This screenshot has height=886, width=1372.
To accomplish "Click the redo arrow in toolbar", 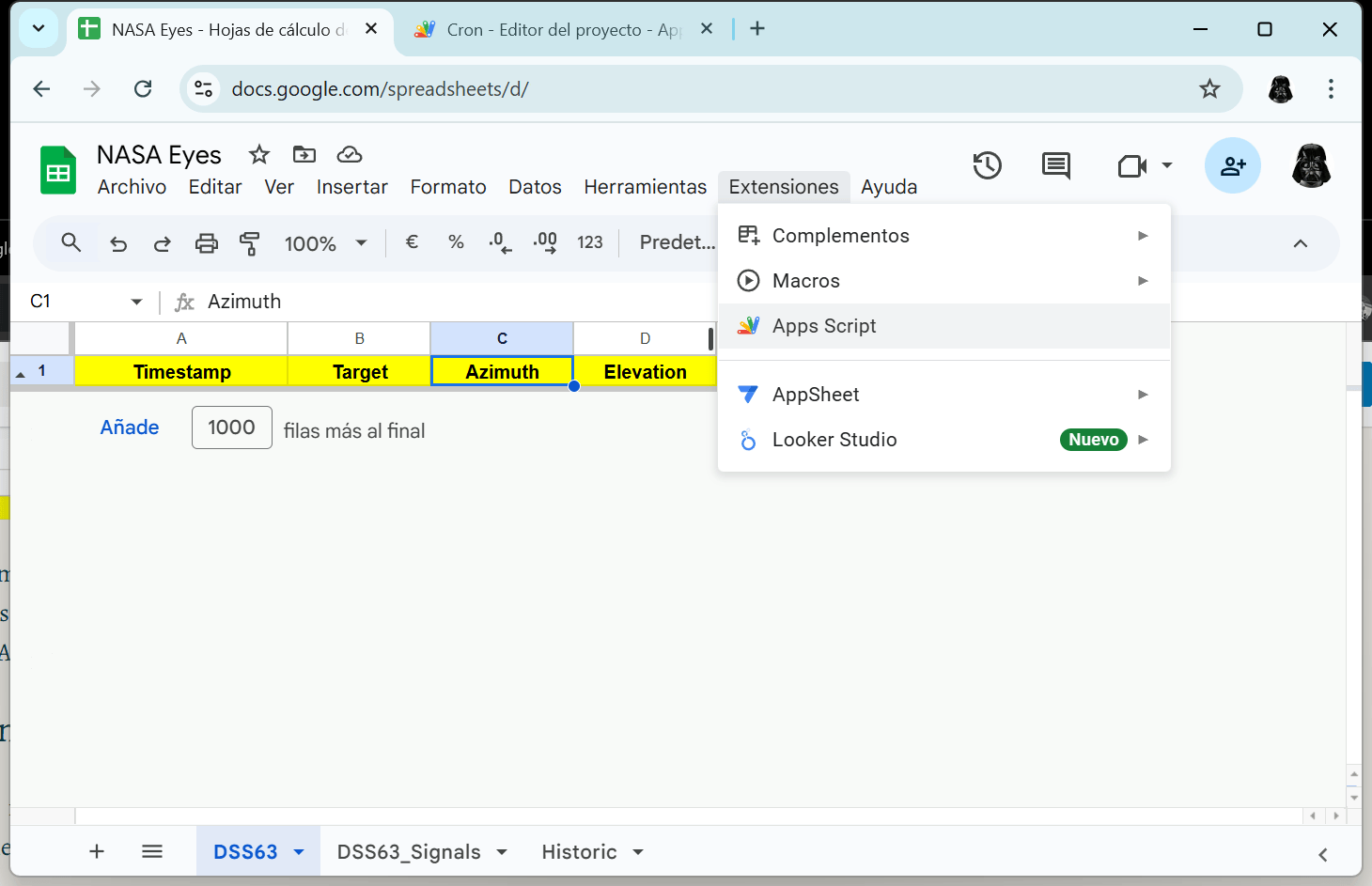I will [x=162, y=244].
